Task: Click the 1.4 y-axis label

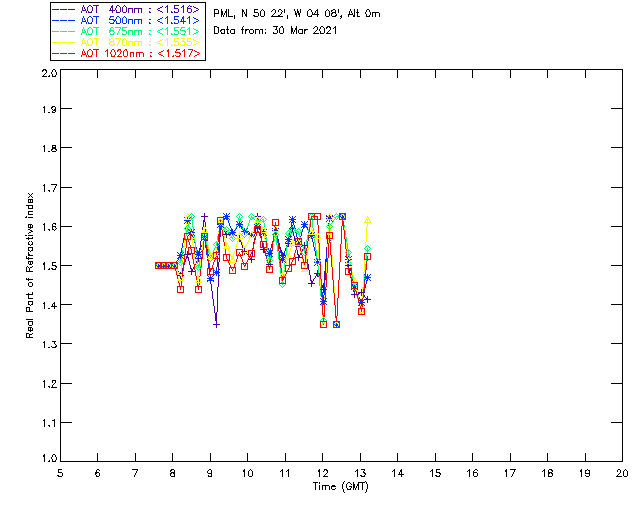Action: tap(49, 305)
